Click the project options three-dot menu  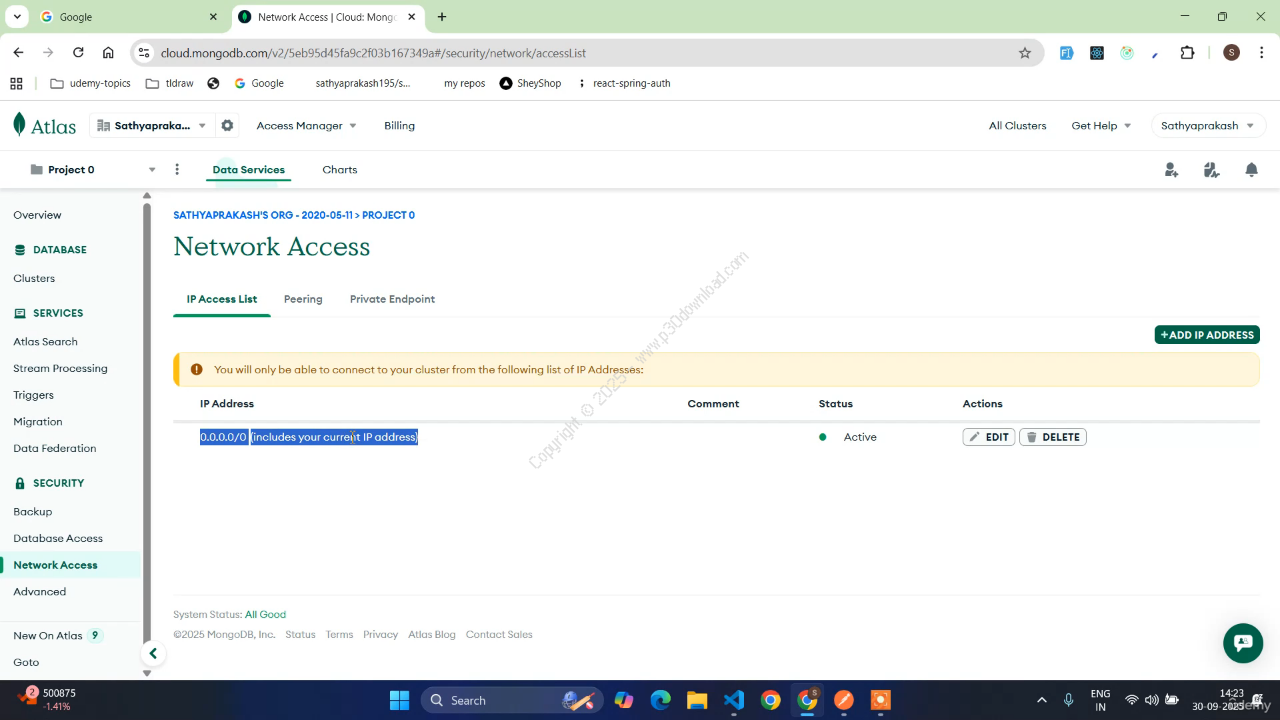click(177, 170)
